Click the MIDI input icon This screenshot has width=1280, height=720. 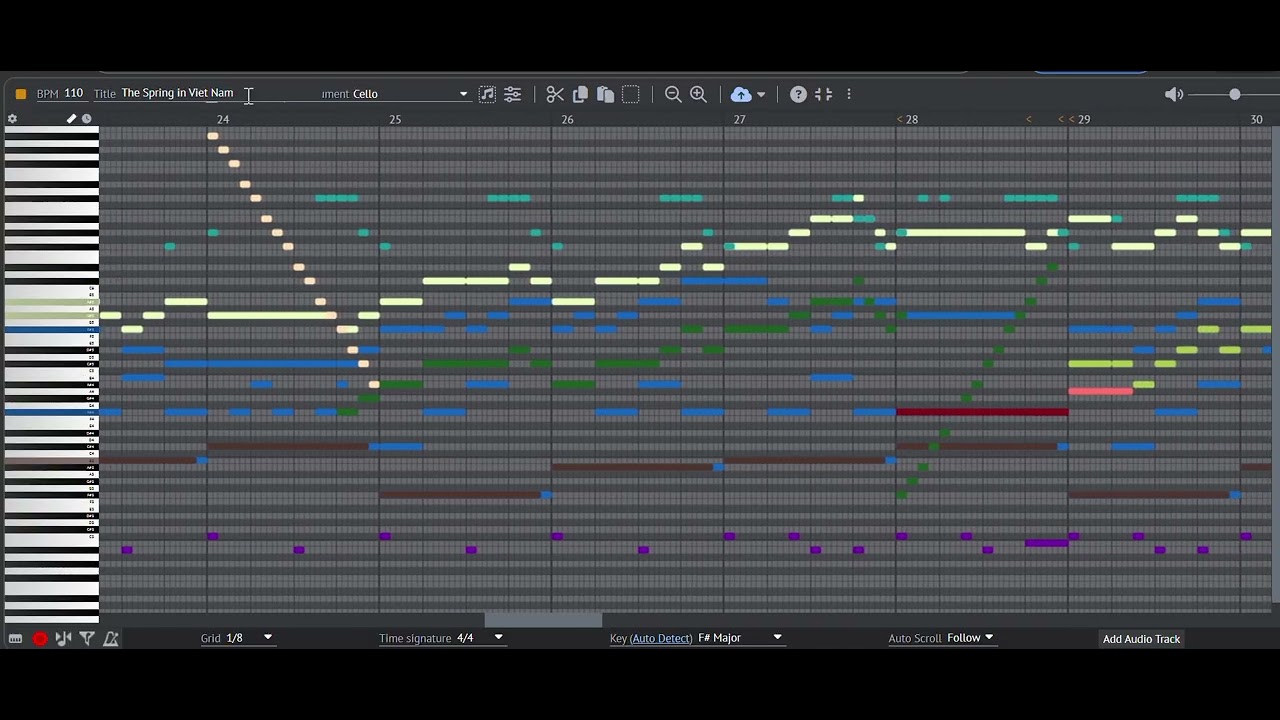(x=63, y=638)
